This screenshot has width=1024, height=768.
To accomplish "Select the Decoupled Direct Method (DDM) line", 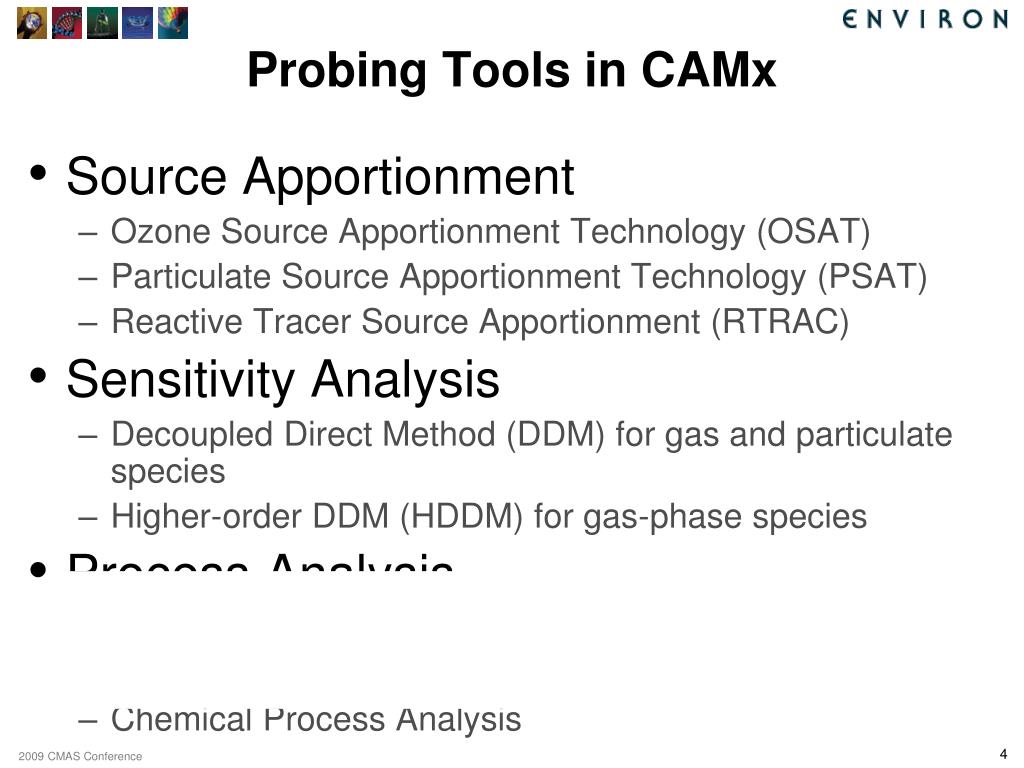I will (x=532, y=453).
